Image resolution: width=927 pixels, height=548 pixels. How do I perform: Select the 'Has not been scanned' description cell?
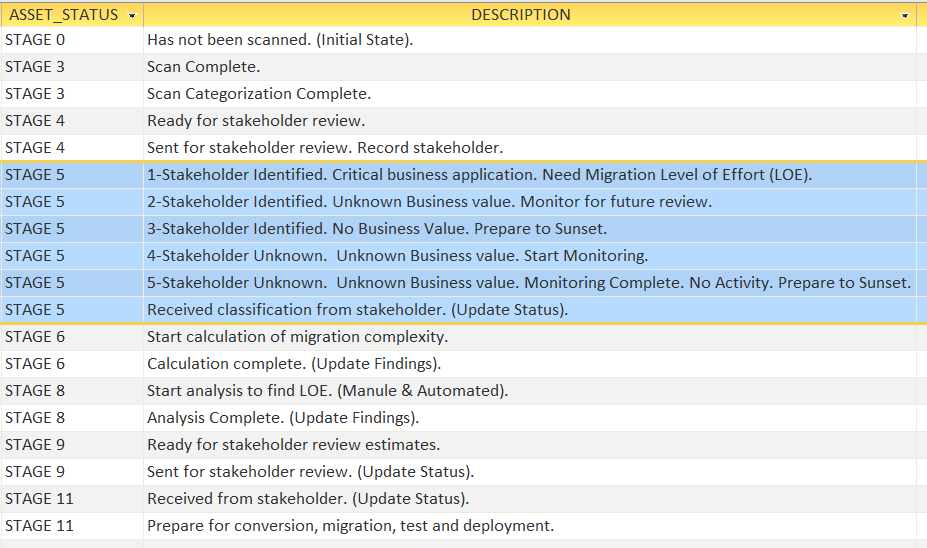280,40
